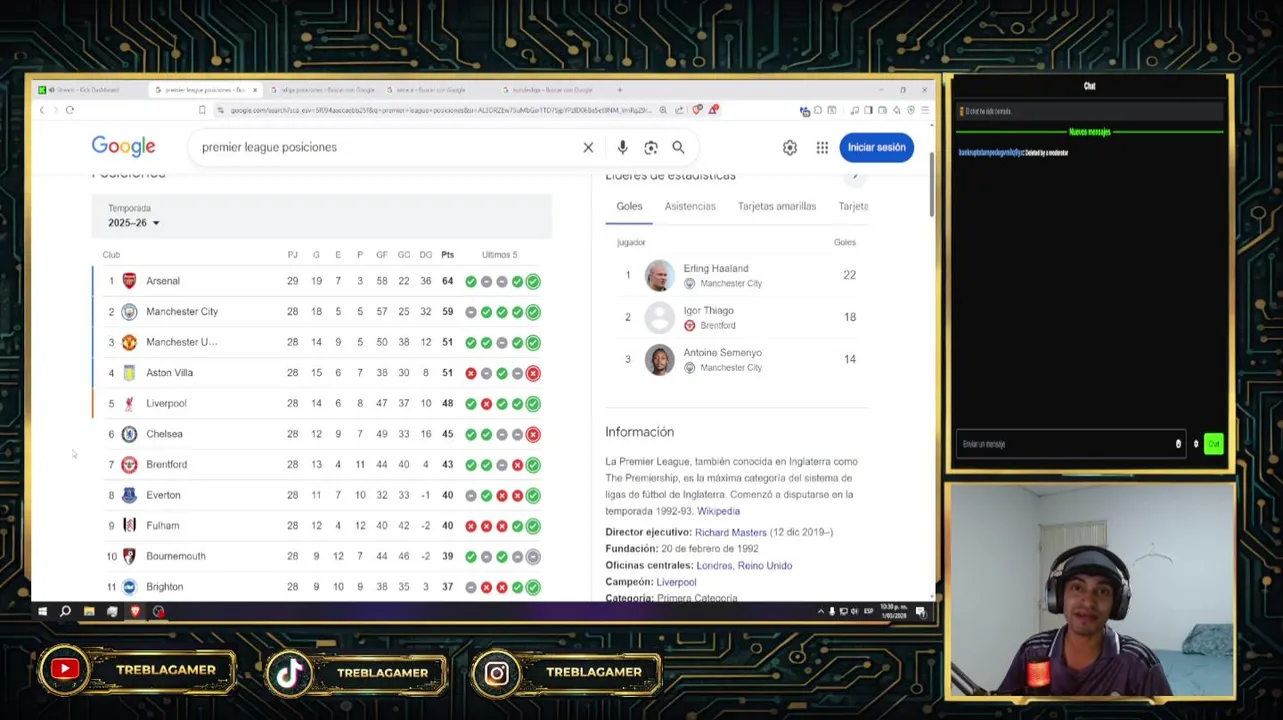Open the emoji picker in chat box
The height and width of the screenshot is (720, 1283).
(1178, 444)
